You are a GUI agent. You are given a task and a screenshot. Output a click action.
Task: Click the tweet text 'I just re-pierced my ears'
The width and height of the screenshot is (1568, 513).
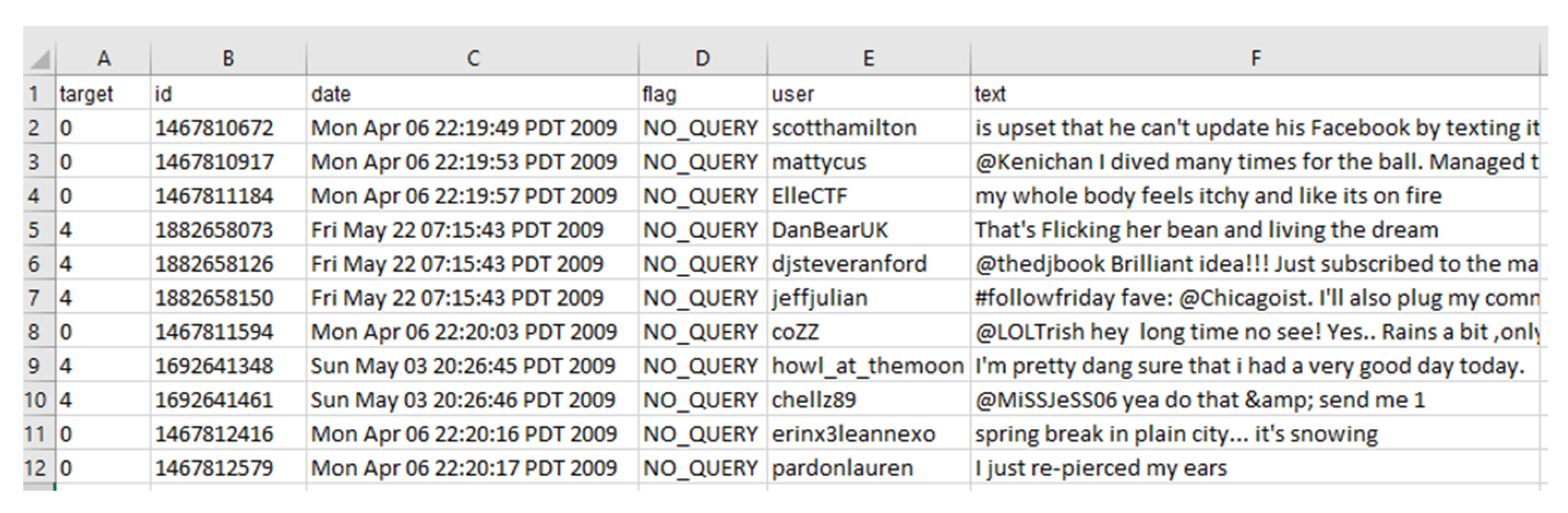1101,468
